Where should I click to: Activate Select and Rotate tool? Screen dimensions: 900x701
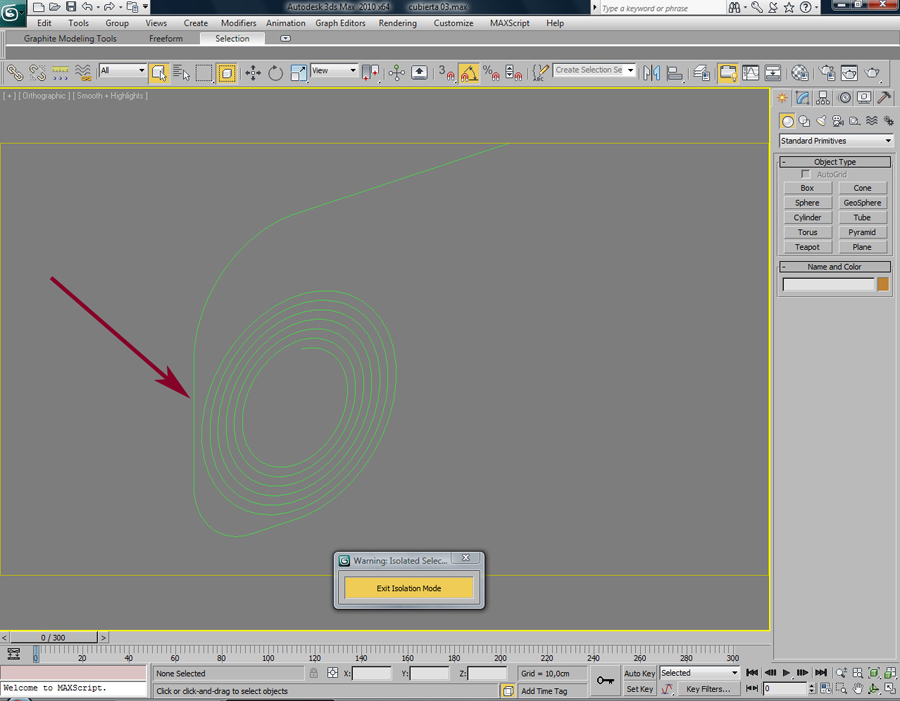pyautogui.click(x=276, y=73)
